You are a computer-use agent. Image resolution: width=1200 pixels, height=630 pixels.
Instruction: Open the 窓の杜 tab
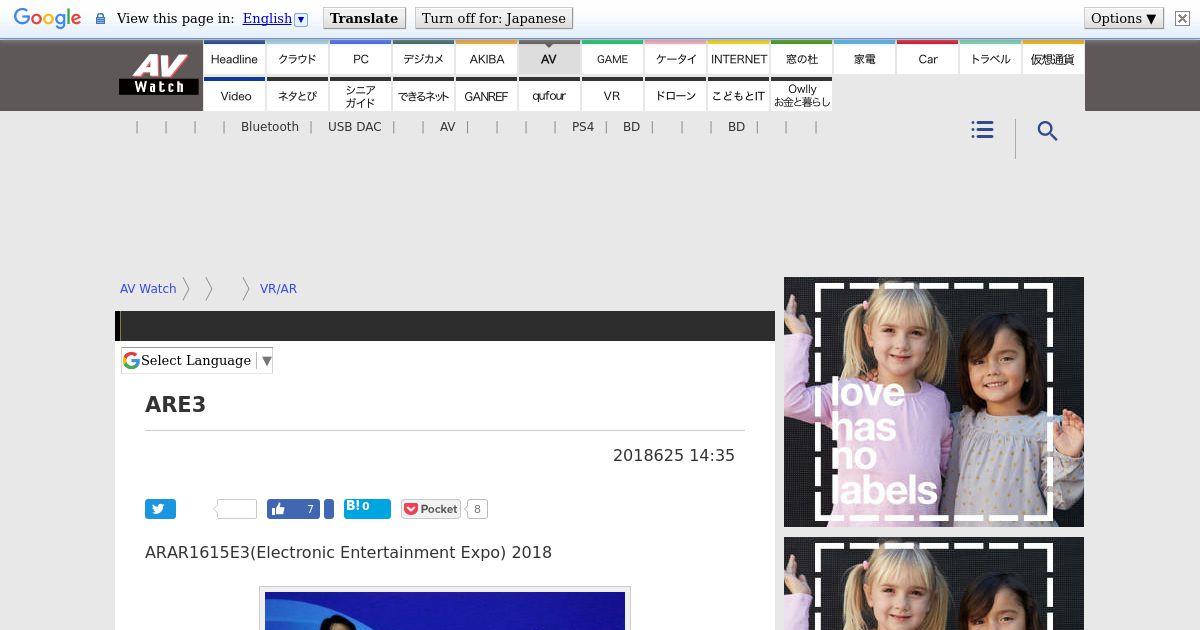pyautogui.click(x=801, y=58)
